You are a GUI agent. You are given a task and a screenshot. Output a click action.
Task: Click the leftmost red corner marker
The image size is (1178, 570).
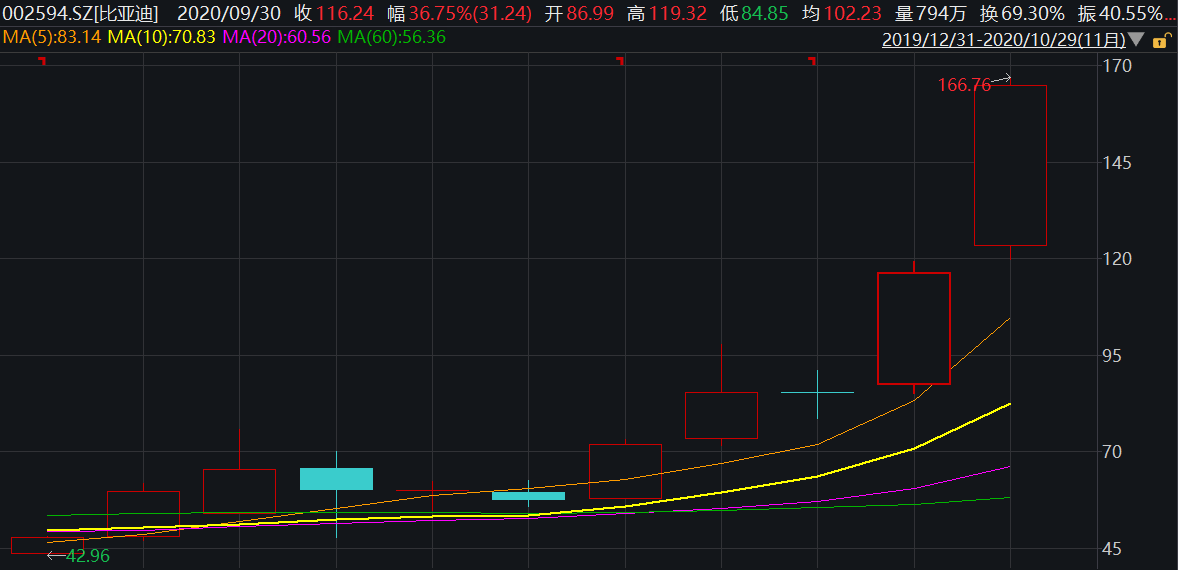[x=42, y=62]
